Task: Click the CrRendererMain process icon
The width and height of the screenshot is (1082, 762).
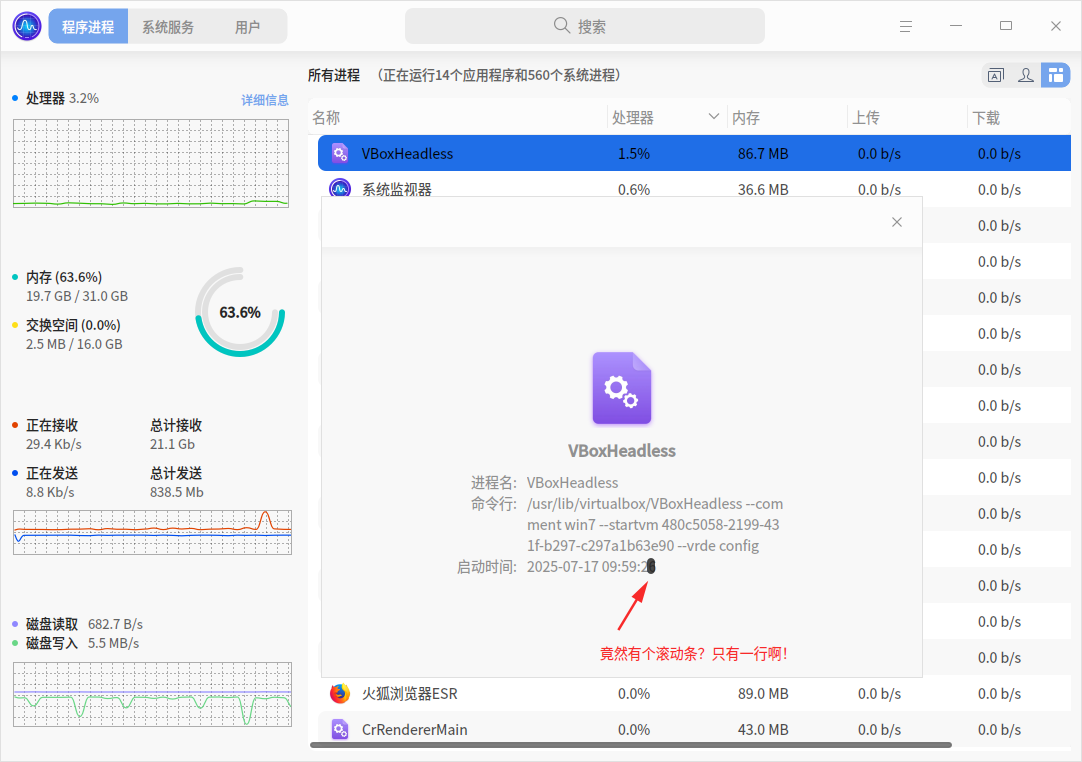Action: [340, 729]
